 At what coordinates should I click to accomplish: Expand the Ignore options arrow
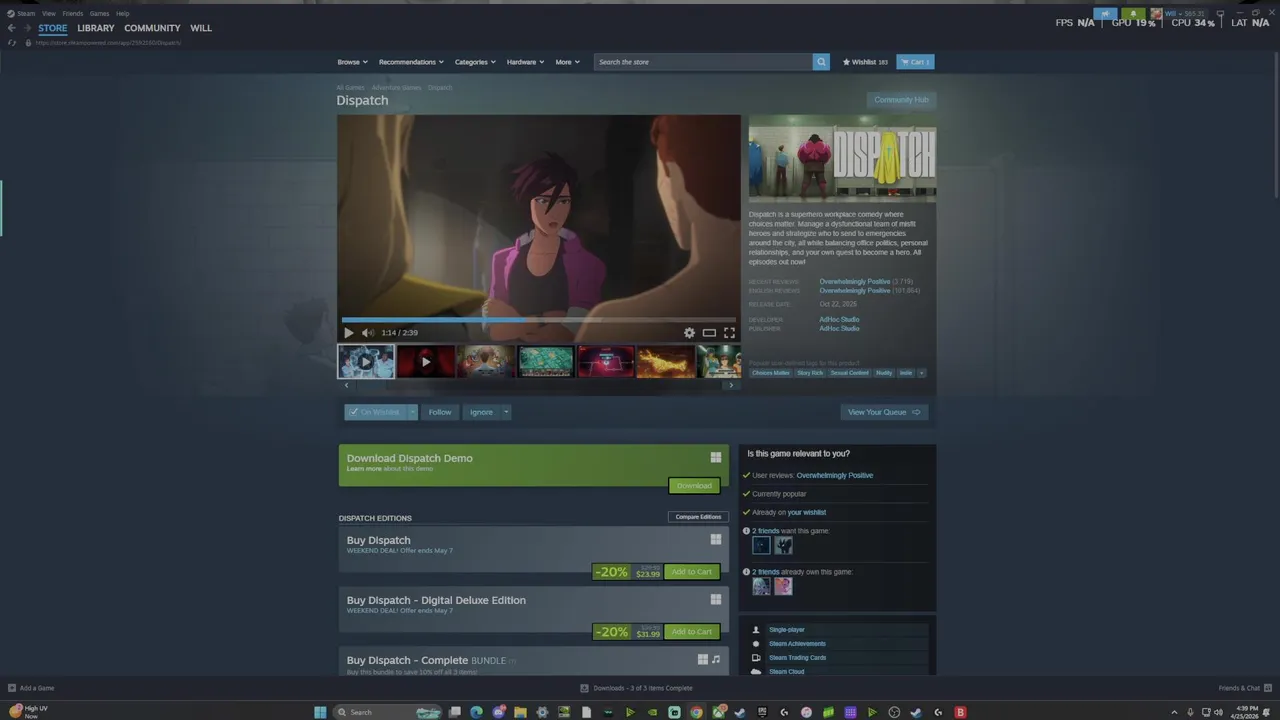pos(506,412)
